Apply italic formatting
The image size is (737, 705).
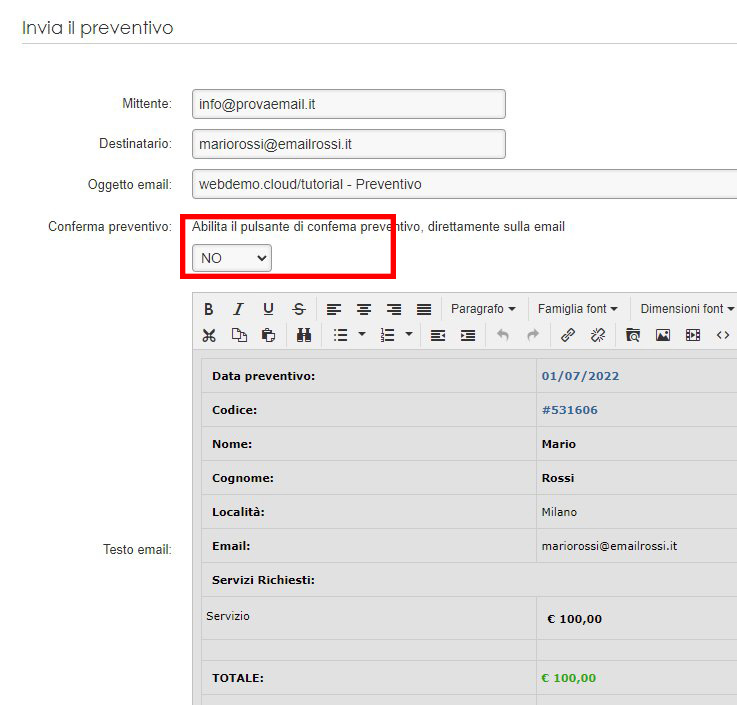[x=238, y=309]
